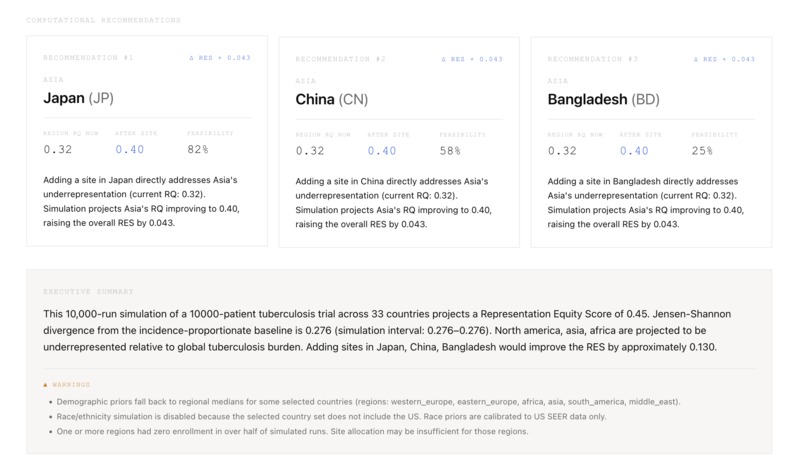Click the 25% feasibility value for Bangladesh

(x=702, y=151)
